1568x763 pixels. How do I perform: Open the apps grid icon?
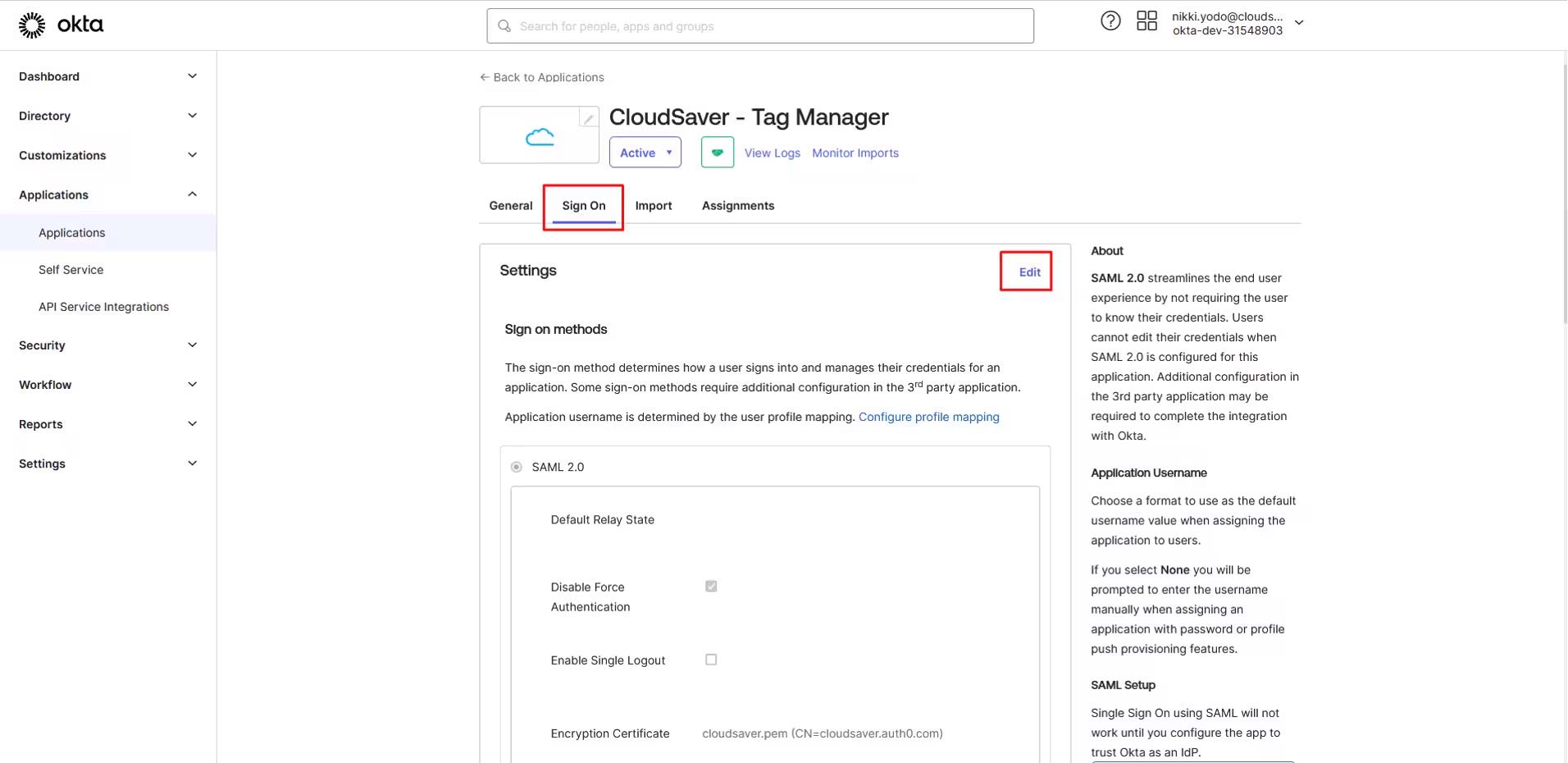[1146, 21]
